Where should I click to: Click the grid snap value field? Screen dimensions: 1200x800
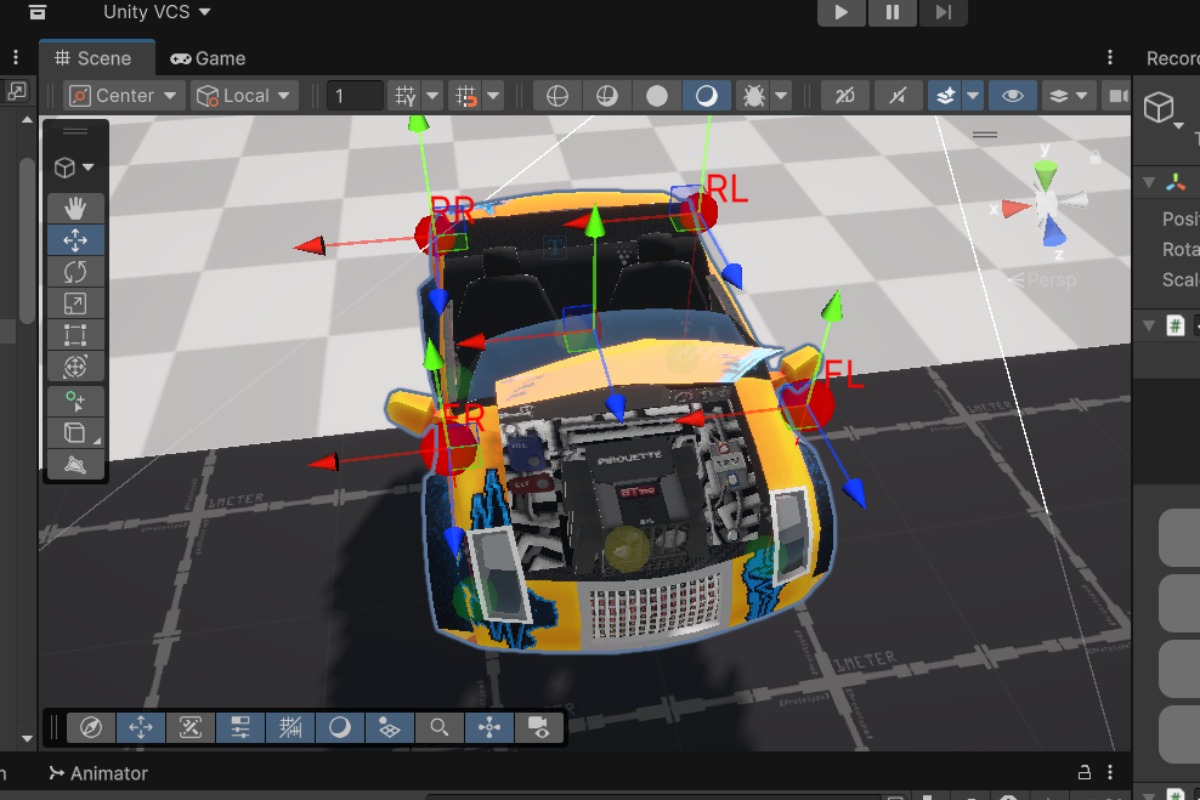click(x=355, y=96)
